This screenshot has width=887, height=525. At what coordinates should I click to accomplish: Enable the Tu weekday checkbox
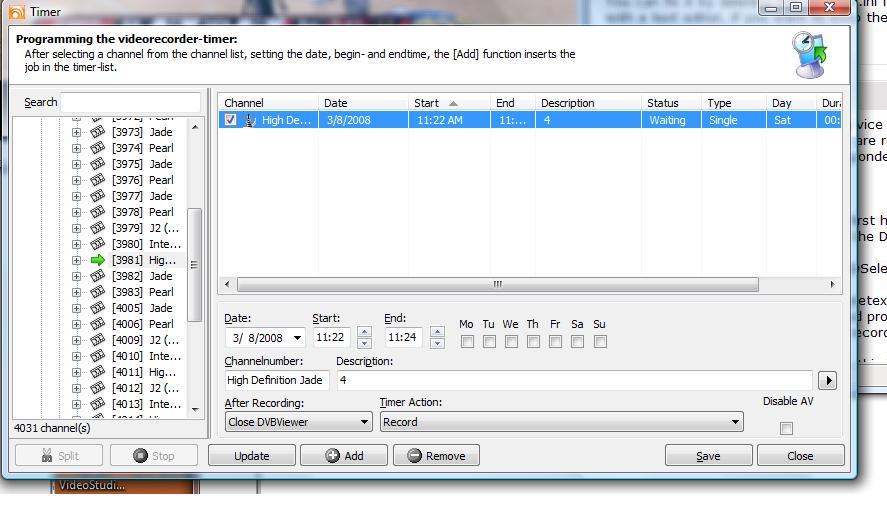click(489, 342)
